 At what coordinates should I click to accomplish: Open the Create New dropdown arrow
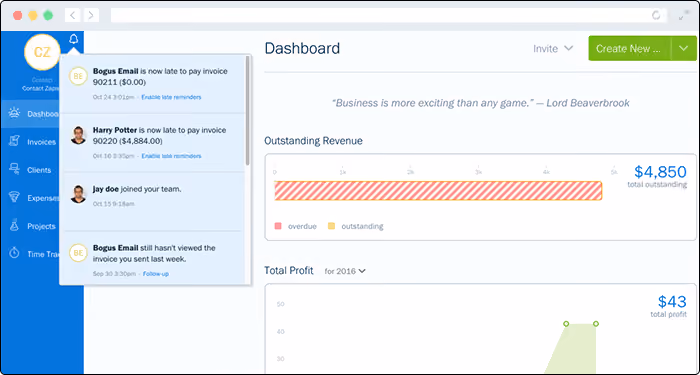684,48
